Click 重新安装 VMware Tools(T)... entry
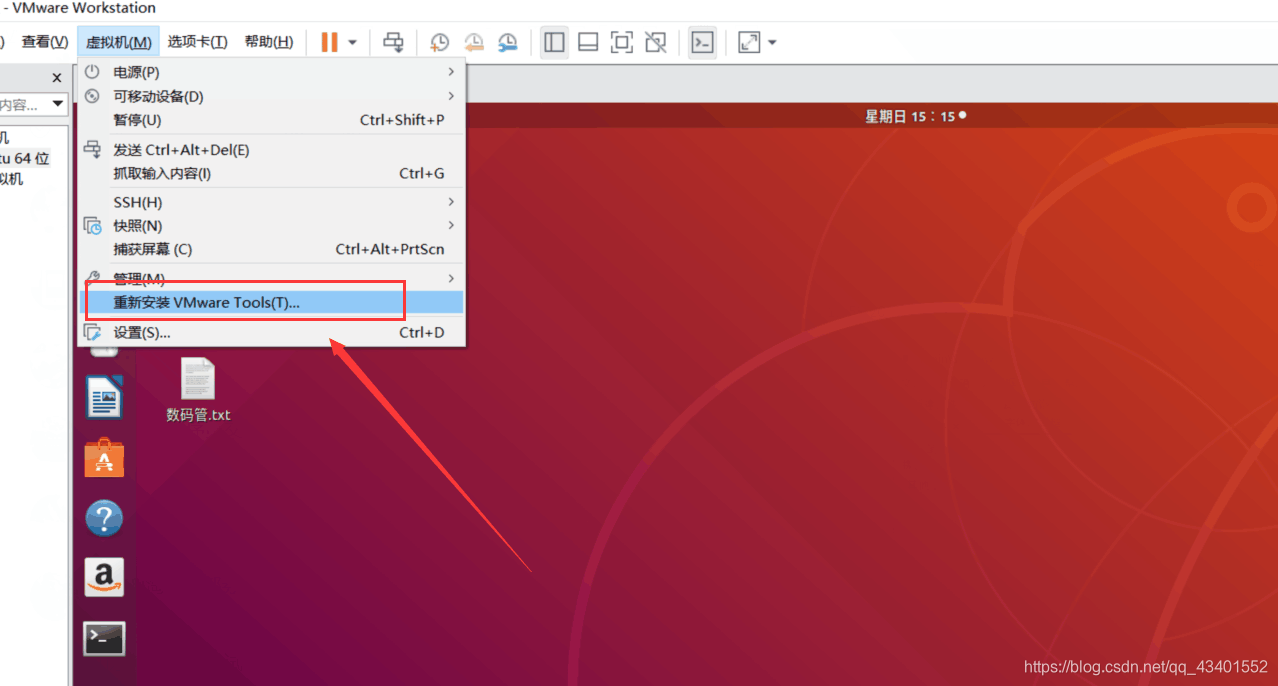Viewport: 1278px width, 686px height. pyautogui.click(x=271, y=302)
